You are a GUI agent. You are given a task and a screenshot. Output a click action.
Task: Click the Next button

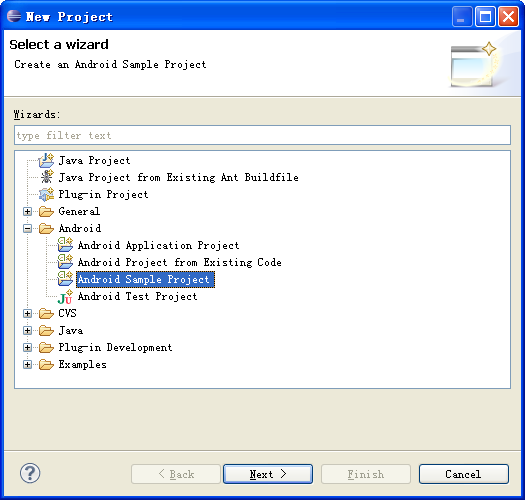(268, 474)
